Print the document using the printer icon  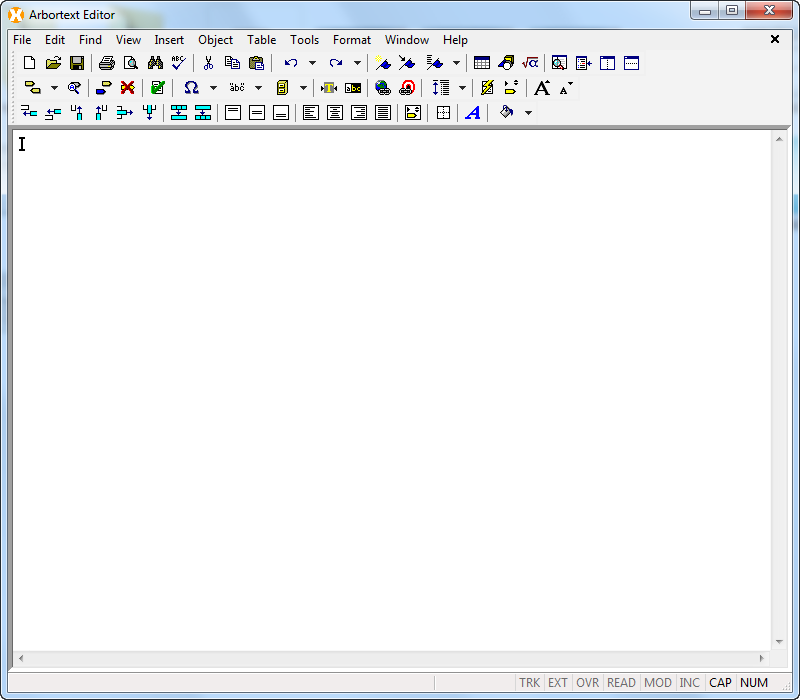point(107,63)
